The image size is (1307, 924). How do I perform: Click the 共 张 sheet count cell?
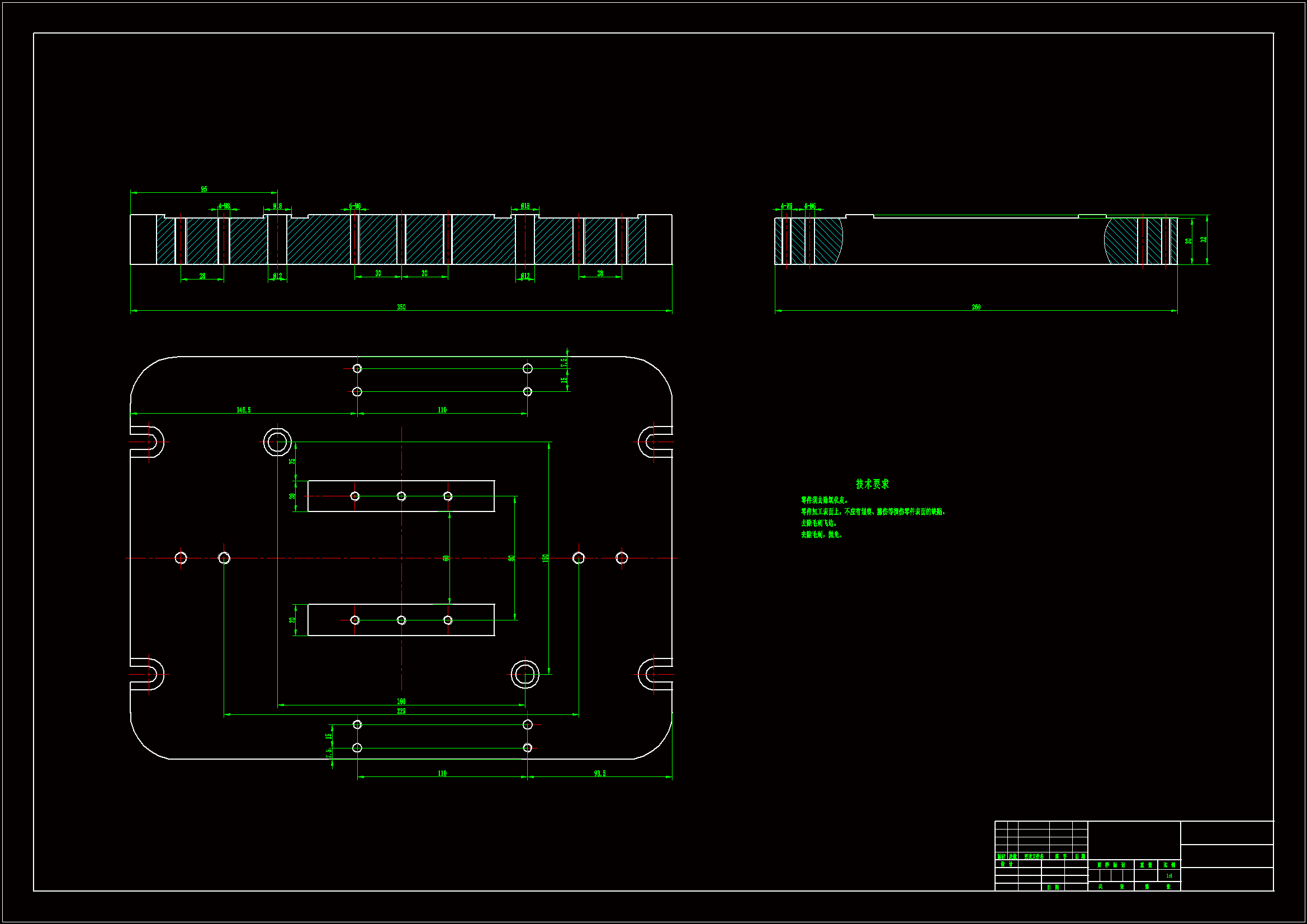pyautogui.click(x=1110, y=887)
